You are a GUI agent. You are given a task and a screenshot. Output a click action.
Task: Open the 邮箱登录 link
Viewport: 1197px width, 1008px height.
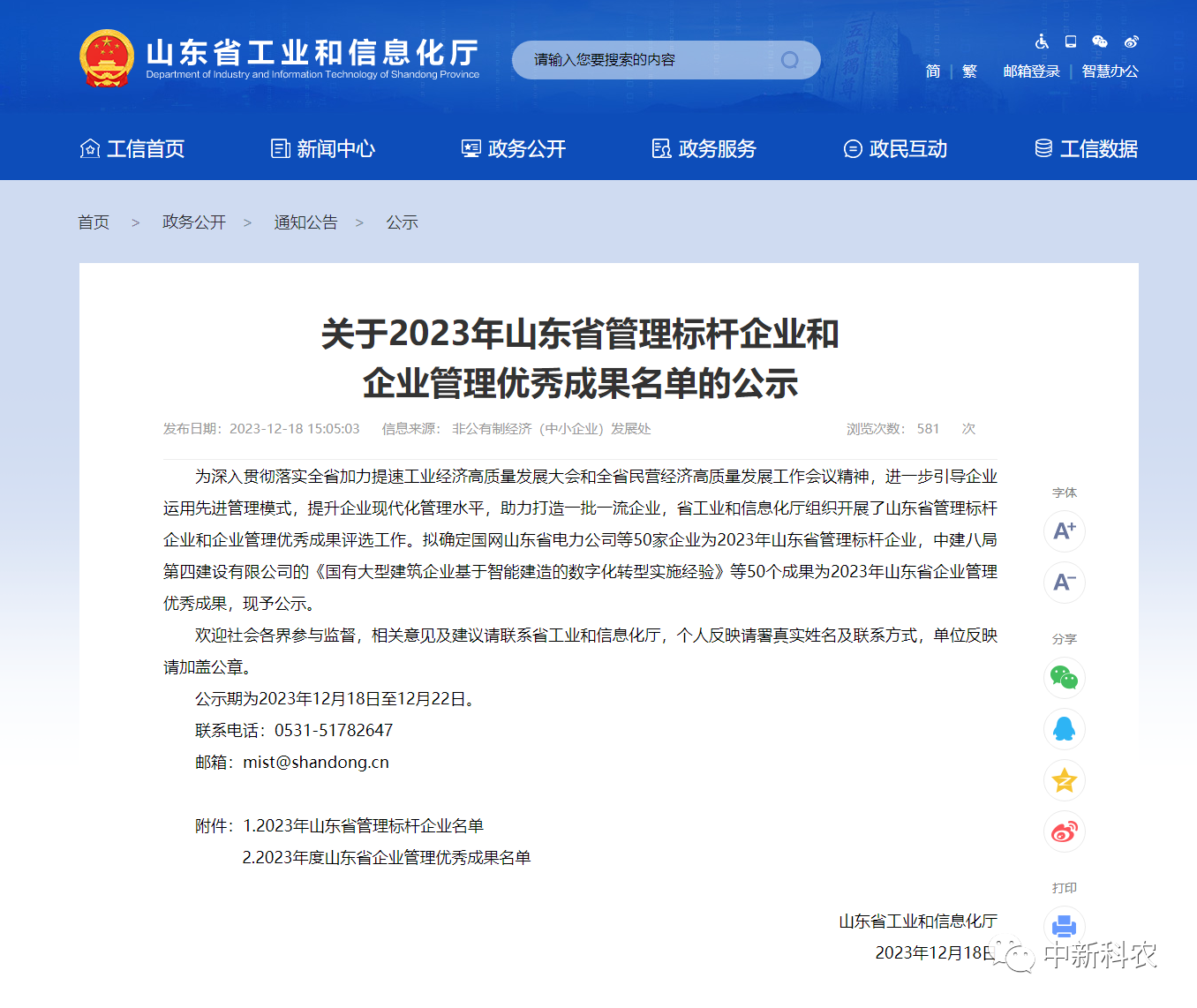[1031, 71]
